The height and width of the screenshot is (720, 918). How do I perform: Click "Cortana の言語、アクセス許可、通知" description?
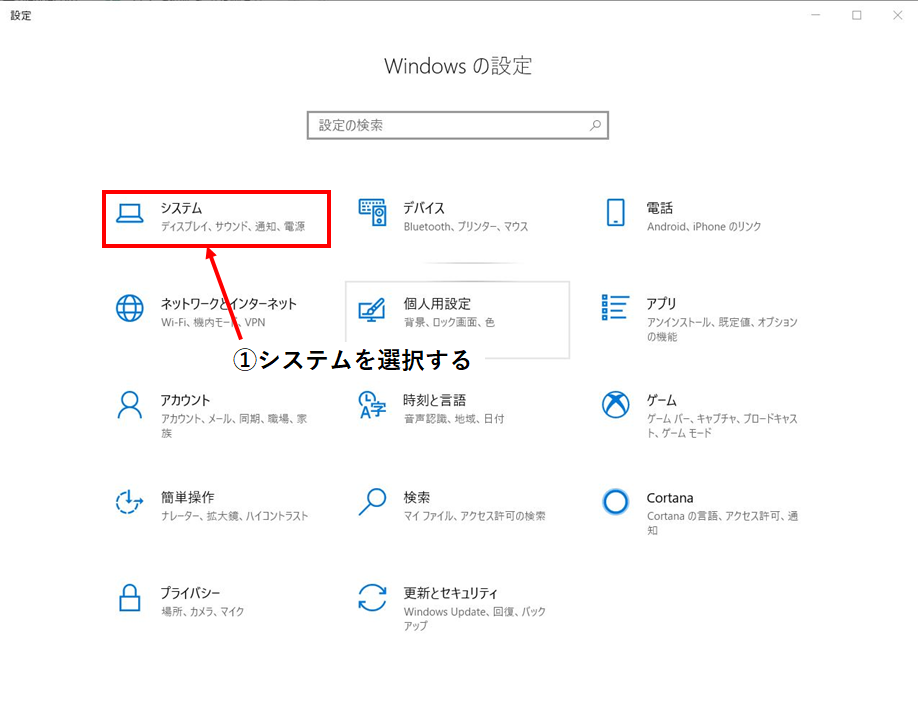pyautogui.click(x=722, y=523)
